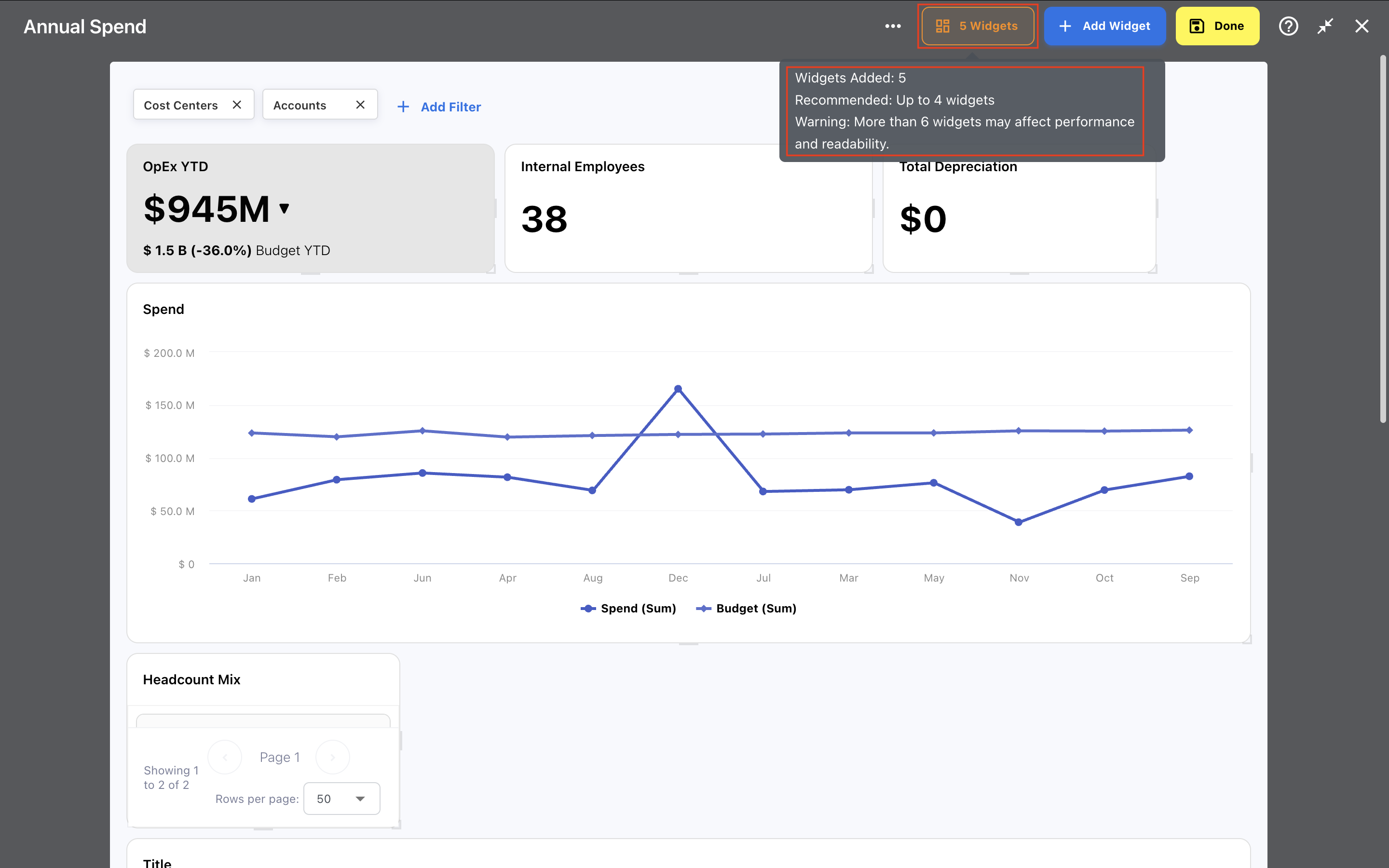Screen dimensions: 1389x868
Task: Click the save icon in Done button
Action: coord(1196,26)
